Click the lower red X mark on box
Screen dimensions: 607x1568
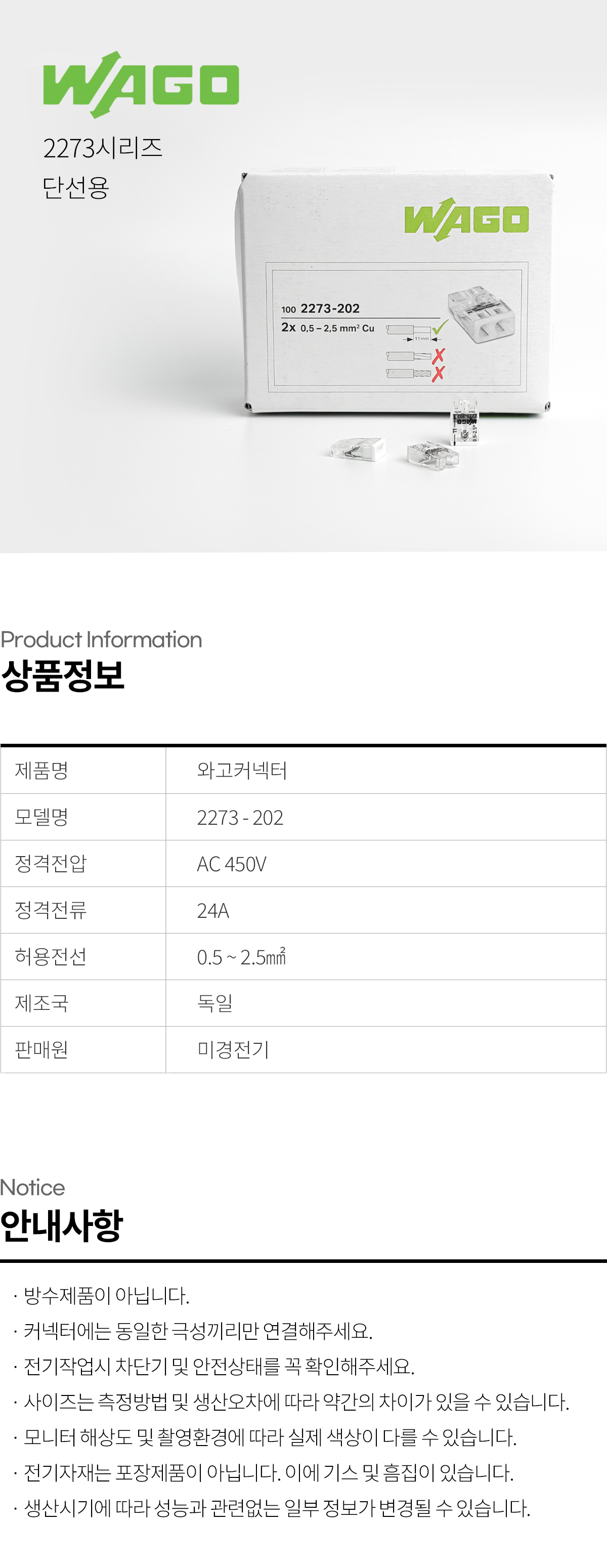point(439,374)
